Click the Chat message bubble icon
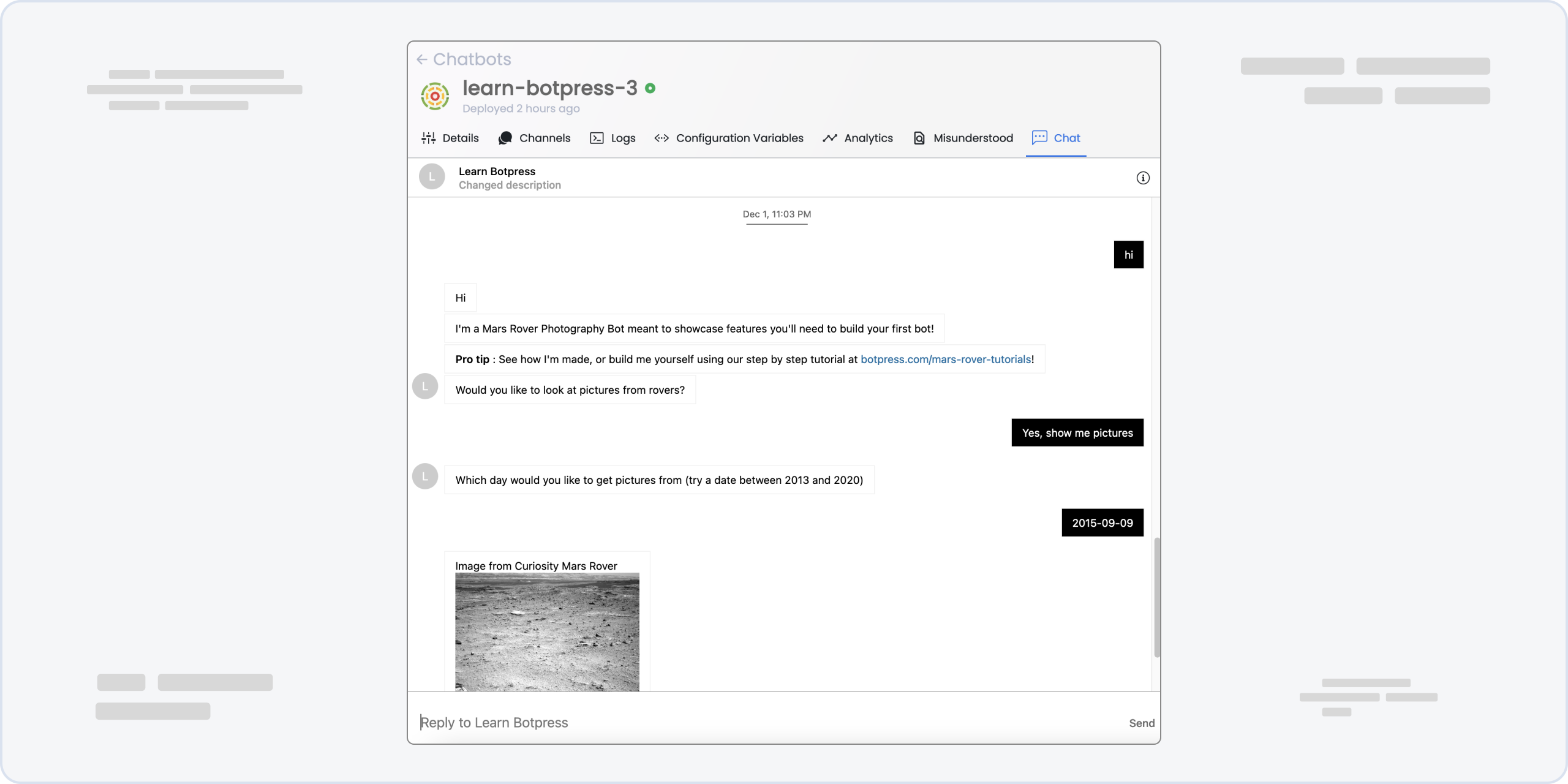The image size is (1568, 784). coord(1039,137)
